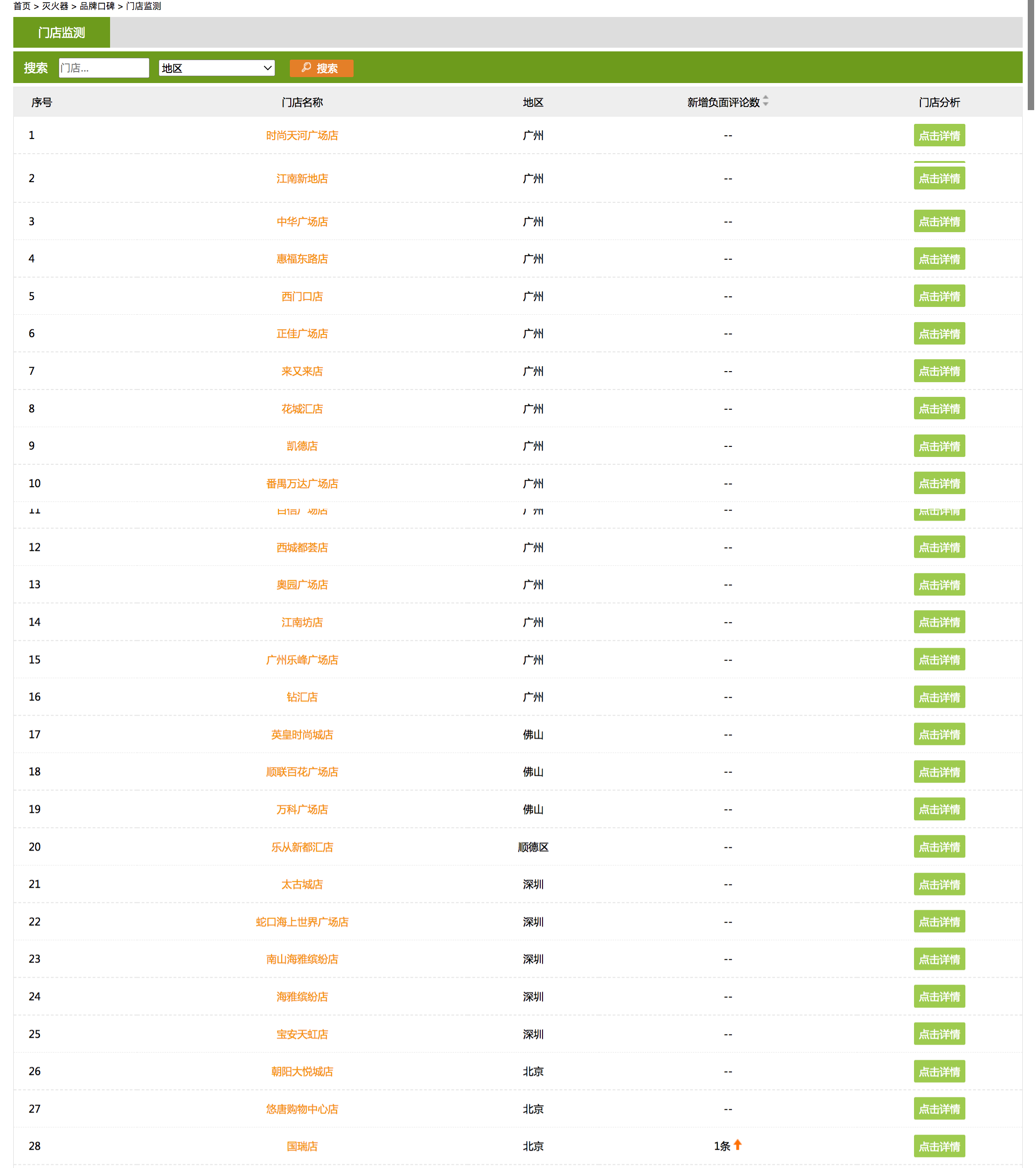Open the 地区 region dropdown
This screenshot has width=1036, height=1168.
coord(216,68)
